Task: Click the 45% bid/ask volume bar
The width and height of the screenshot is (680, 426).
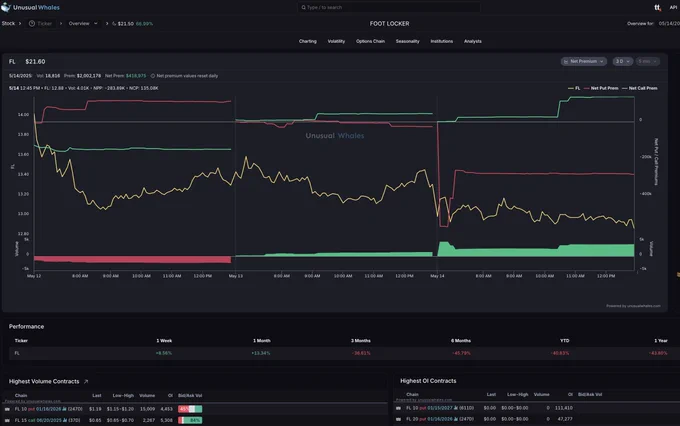Action: coord(190,409)
